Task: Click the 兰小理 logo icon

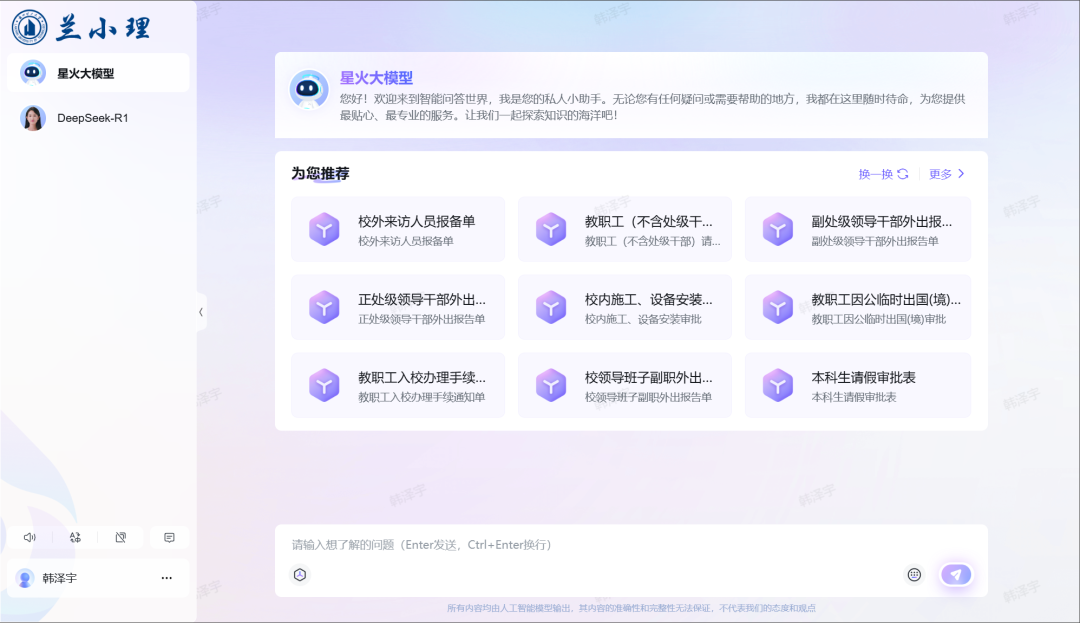Action: tap(31, 27)
